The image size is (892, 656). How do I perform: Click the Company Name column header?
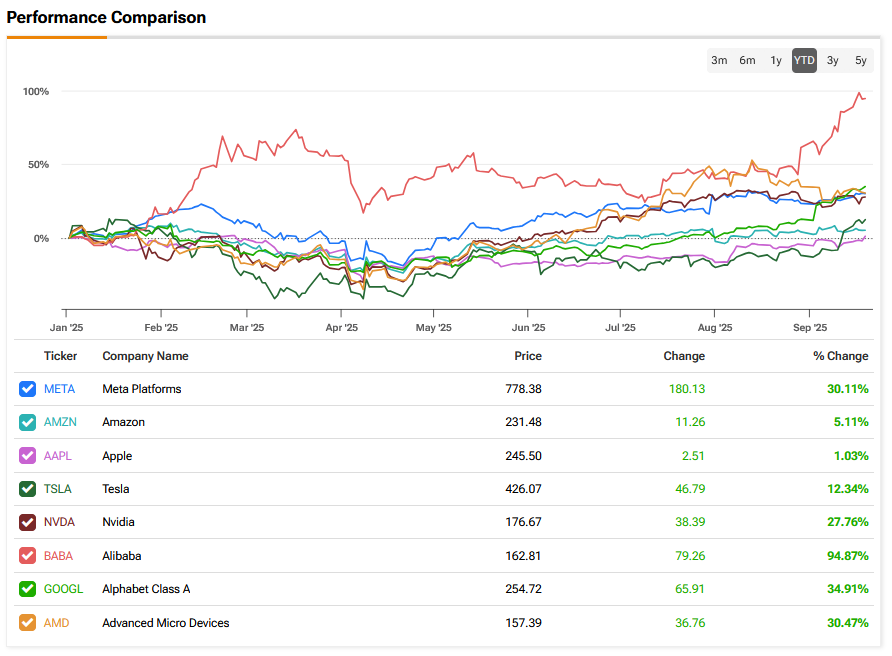coord(146,356)
